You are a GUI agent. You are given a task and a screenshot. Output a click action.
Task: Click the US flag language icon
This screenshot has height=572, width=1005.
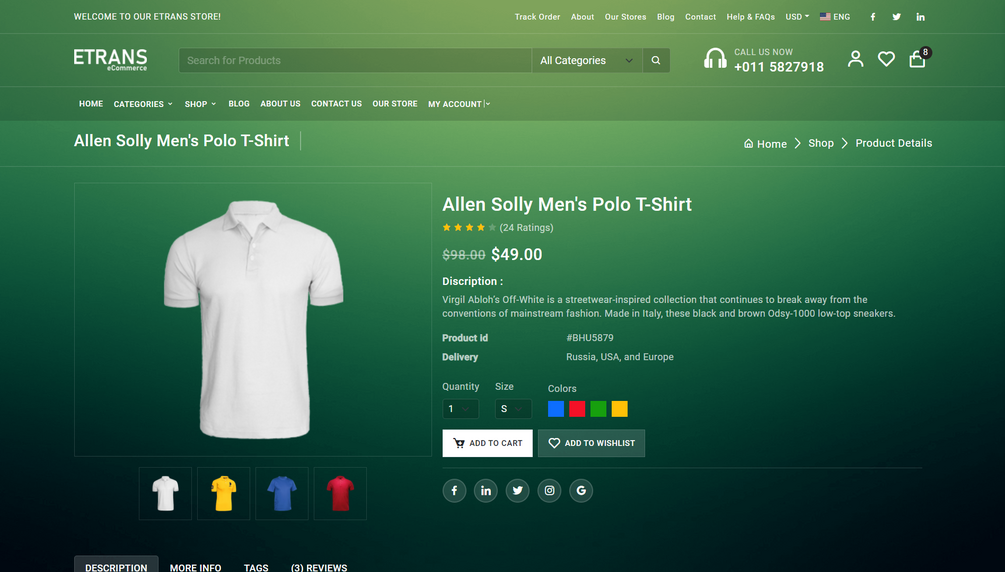click(x=825, y=17)
